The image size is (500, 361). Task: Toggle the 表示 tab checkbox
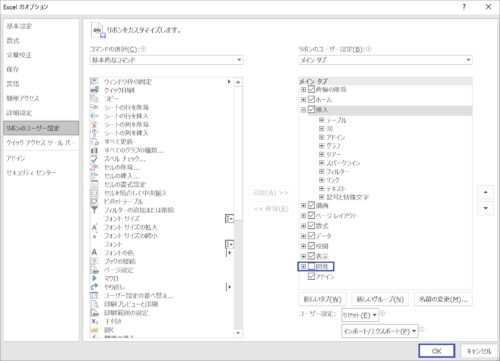311,256
